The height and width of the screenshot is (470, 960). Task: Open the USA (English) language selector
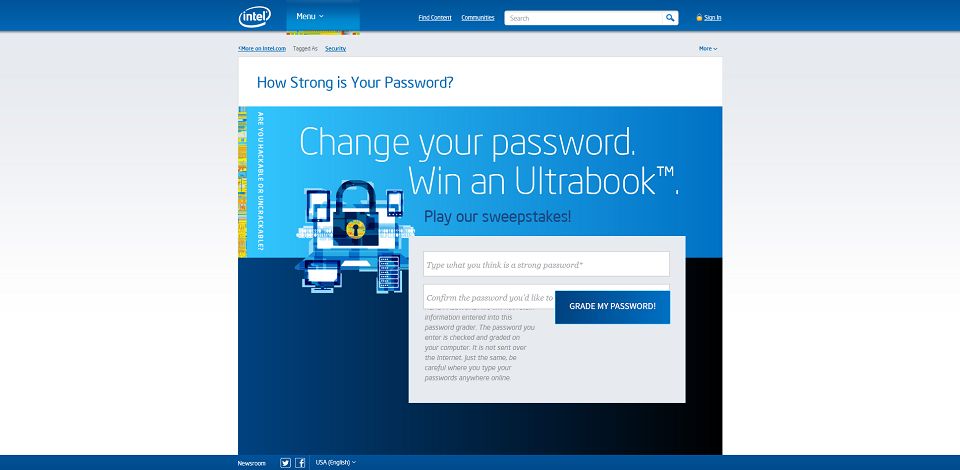336,463
